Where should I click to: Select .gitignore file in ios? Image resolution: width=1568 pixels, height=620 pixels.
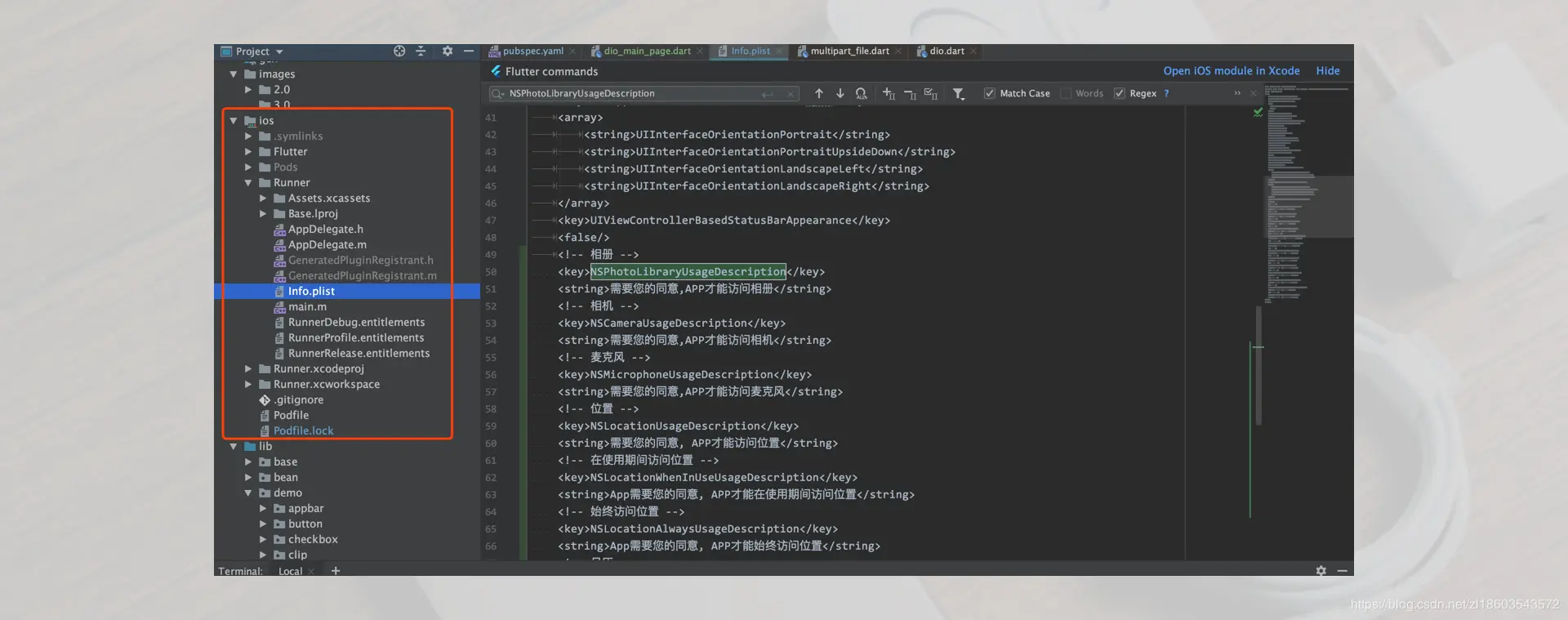pos(298,400)
